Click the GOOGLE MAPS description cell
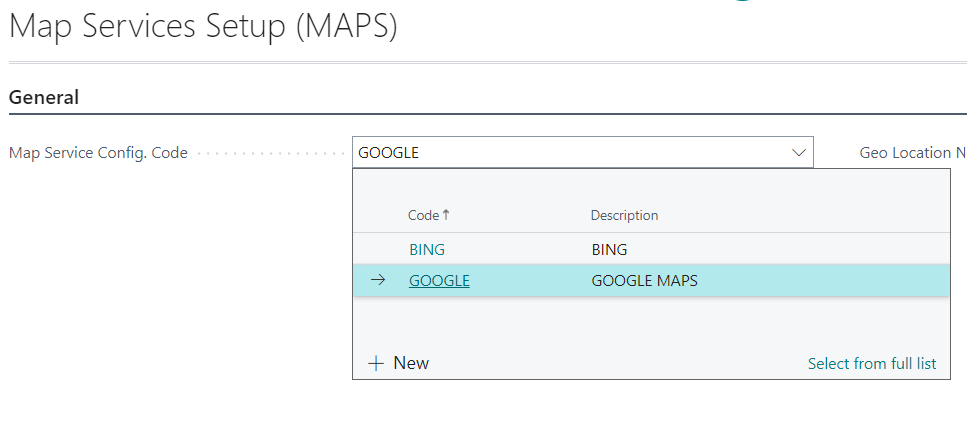The image size is (967, 437). (x=644, y=280)
